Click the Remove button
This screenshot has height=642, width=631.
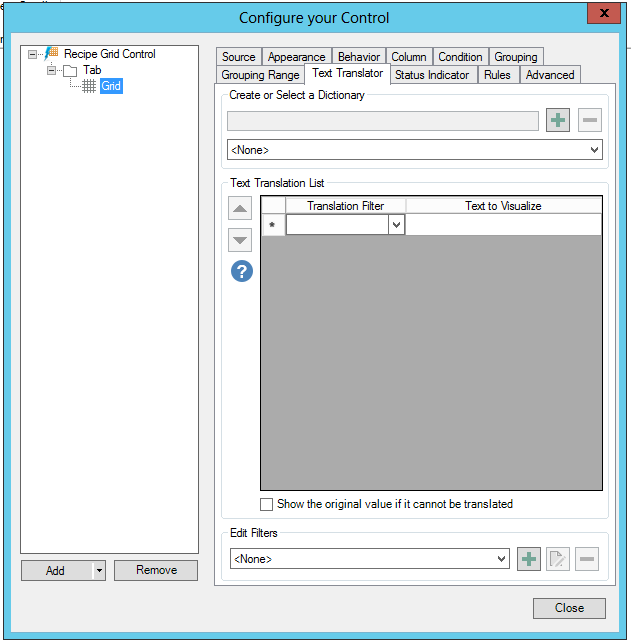click(x=156, y=570)
